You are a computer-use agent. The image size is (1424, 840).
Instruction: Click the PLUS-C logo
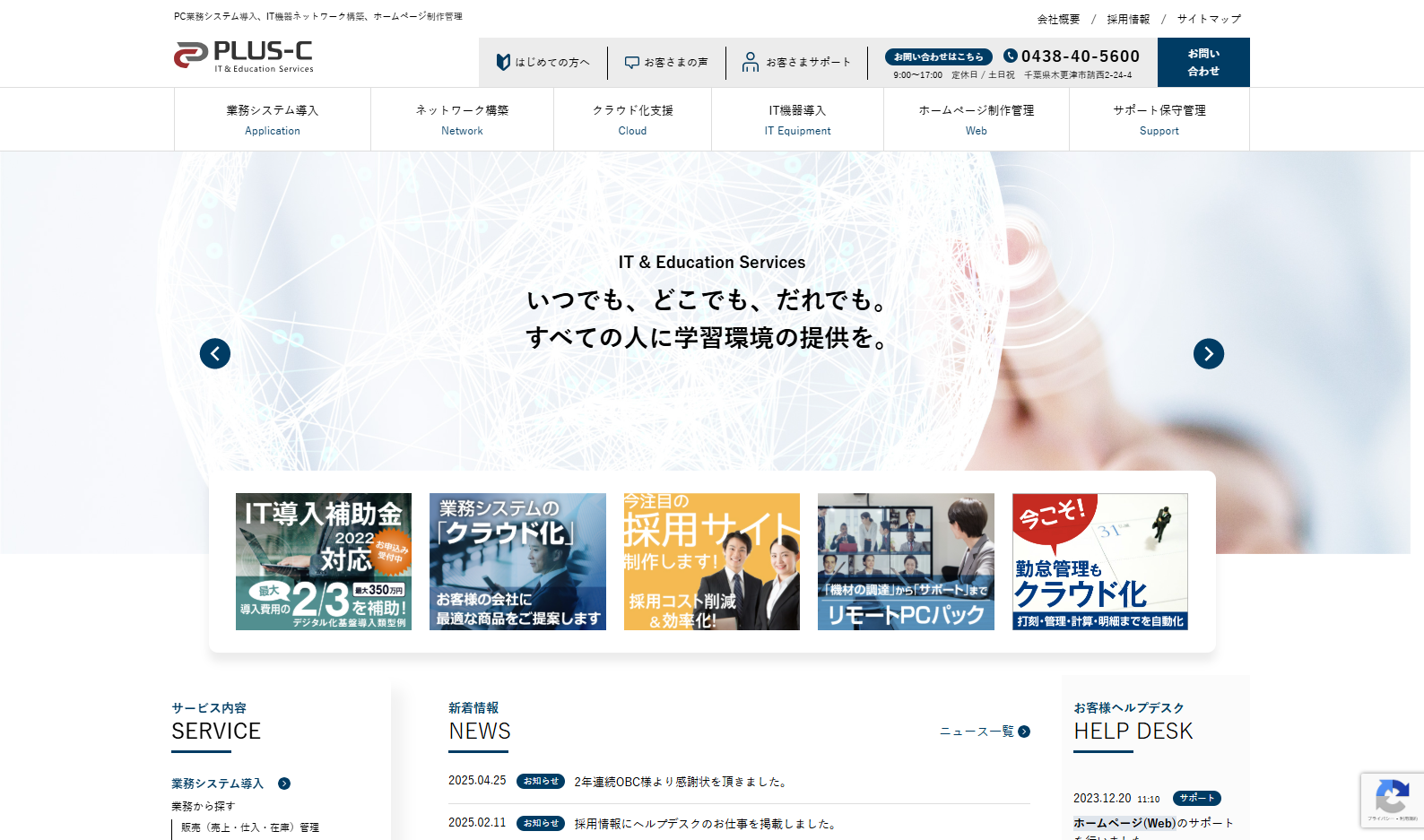(x=244, y=56)
